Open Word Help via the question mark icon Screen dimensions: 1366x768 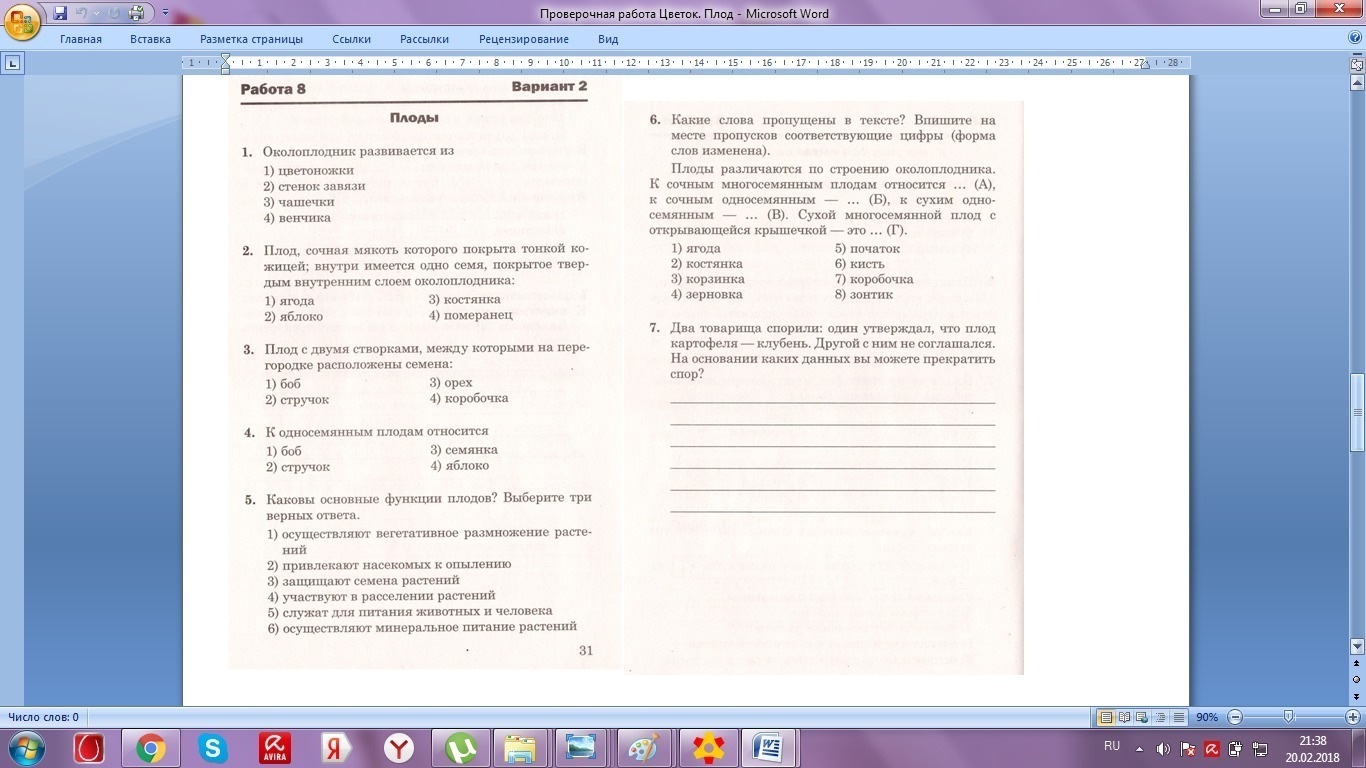pos(1355,39)
